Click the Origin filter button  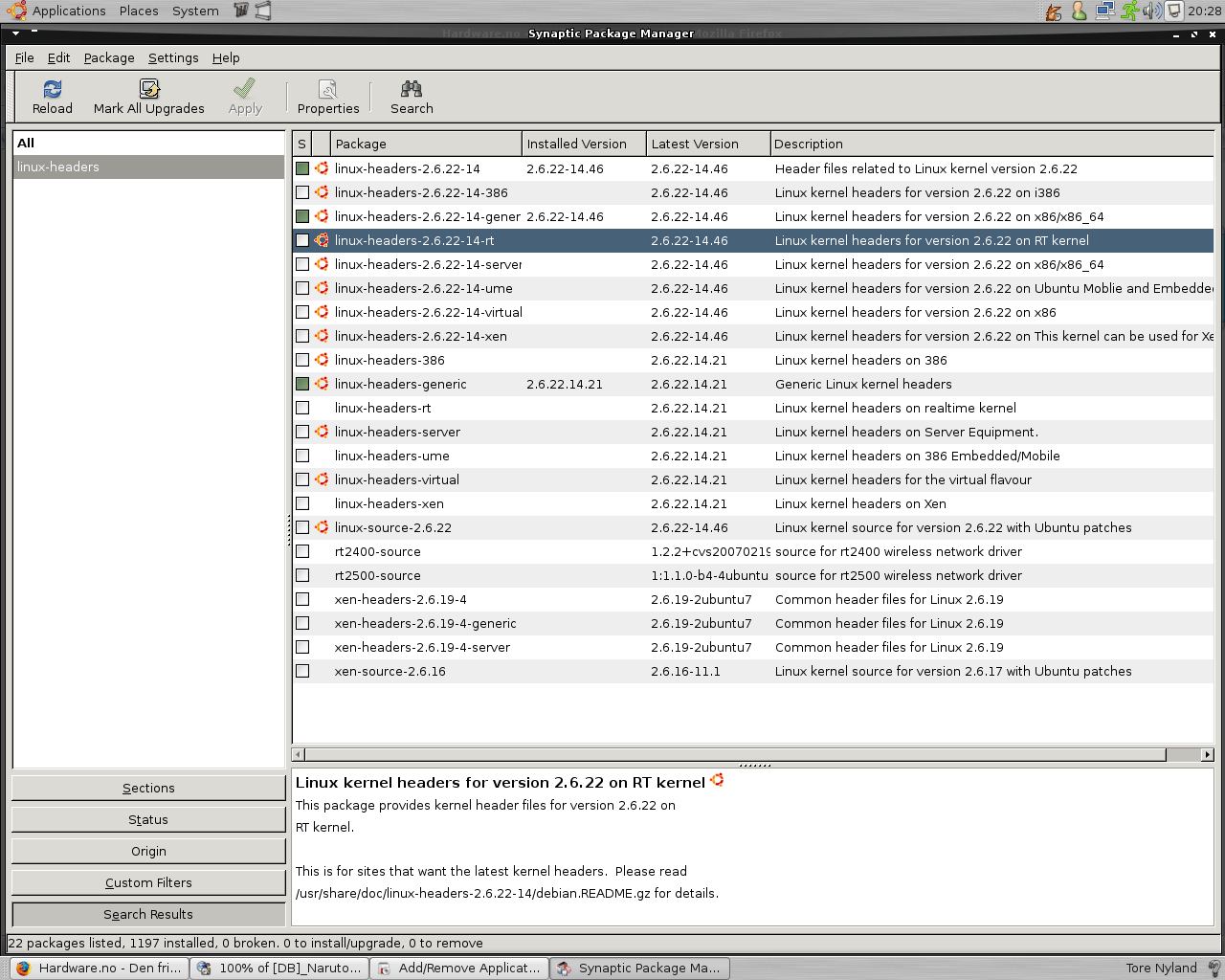148,851
